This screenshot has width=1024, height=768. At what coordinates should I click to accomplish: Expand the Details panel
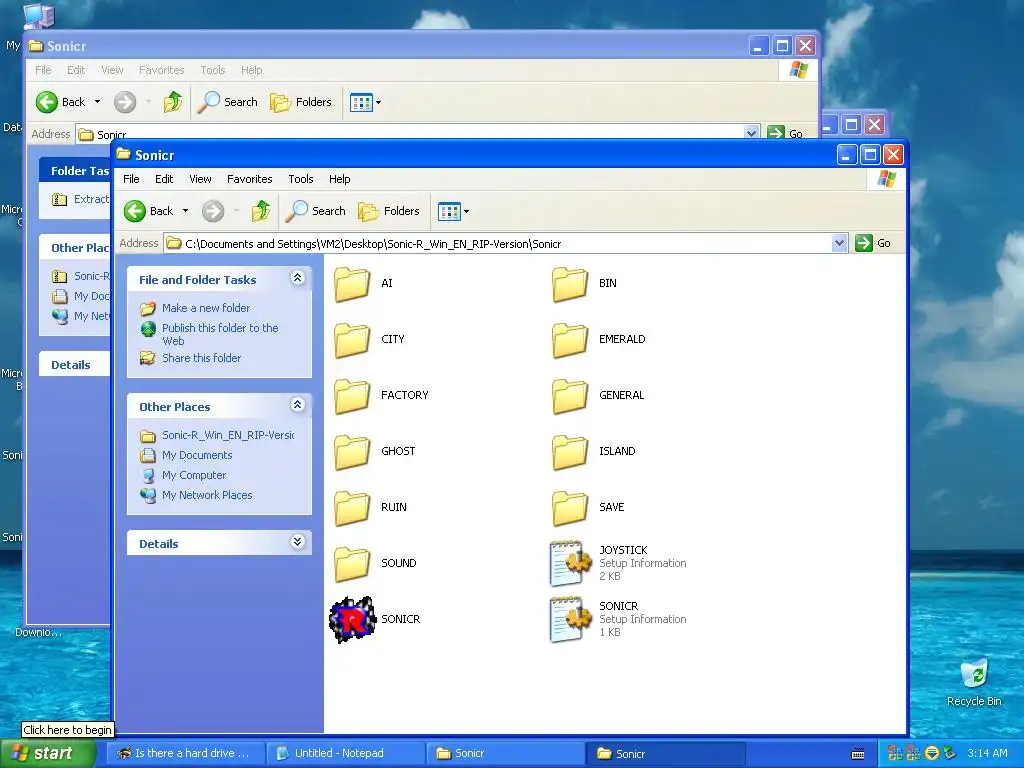tap(297, 542)
